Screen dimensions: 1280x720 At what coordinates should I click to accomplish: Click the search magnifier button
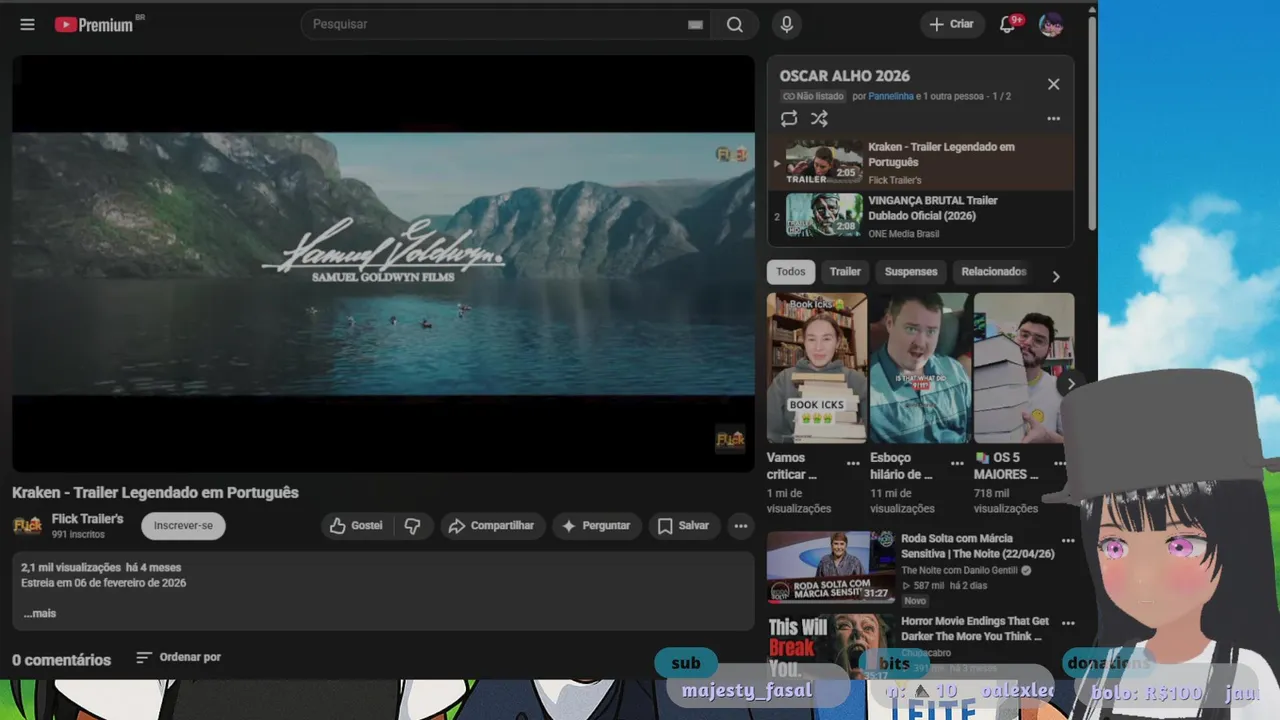click(735, 24)
